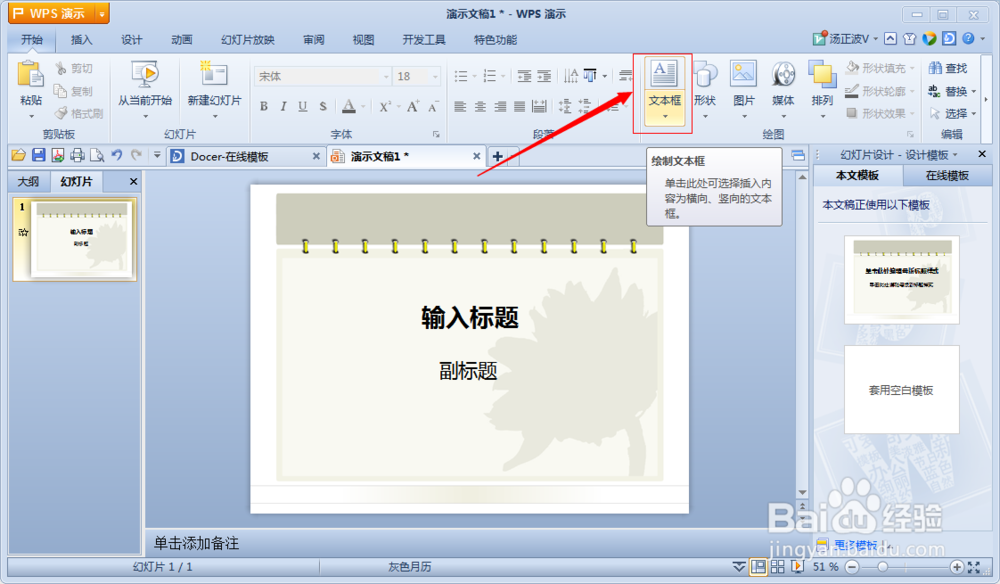Click the fit-to-window icon
The width and height of the screenshot is (1000, 584).
974,567
